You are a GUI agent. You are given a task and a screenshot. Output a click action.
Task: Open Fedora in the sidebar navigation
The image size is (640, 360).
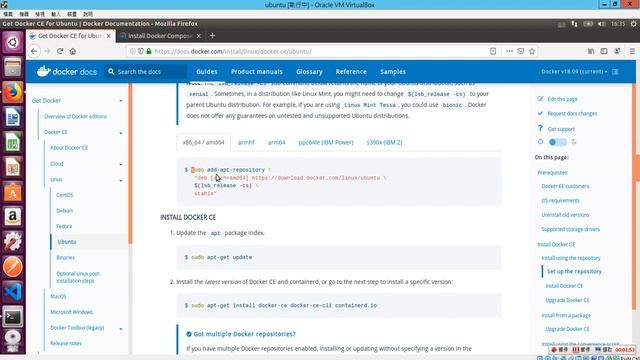tap(64, 226)
